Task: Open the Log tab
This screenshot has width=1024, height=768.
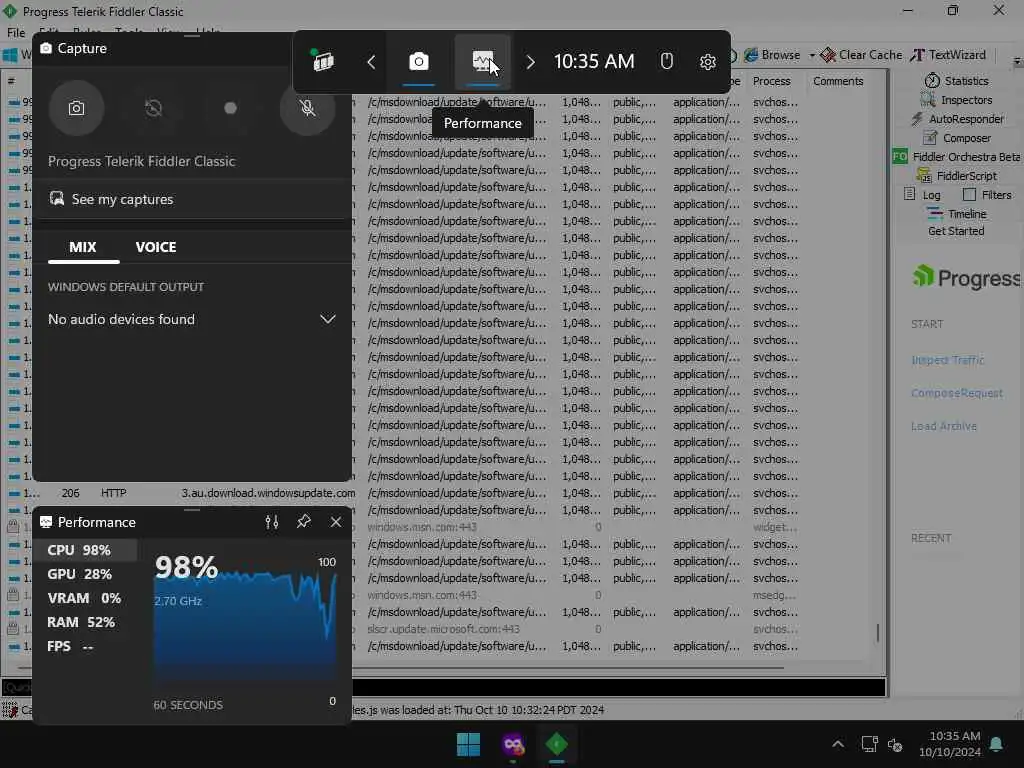Action: coord(922,195)
